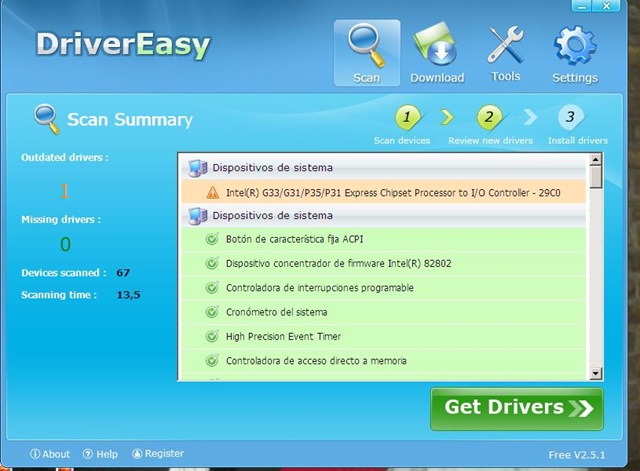
Task: Click step 3 Install drivers circle
Action: point(570,118)
